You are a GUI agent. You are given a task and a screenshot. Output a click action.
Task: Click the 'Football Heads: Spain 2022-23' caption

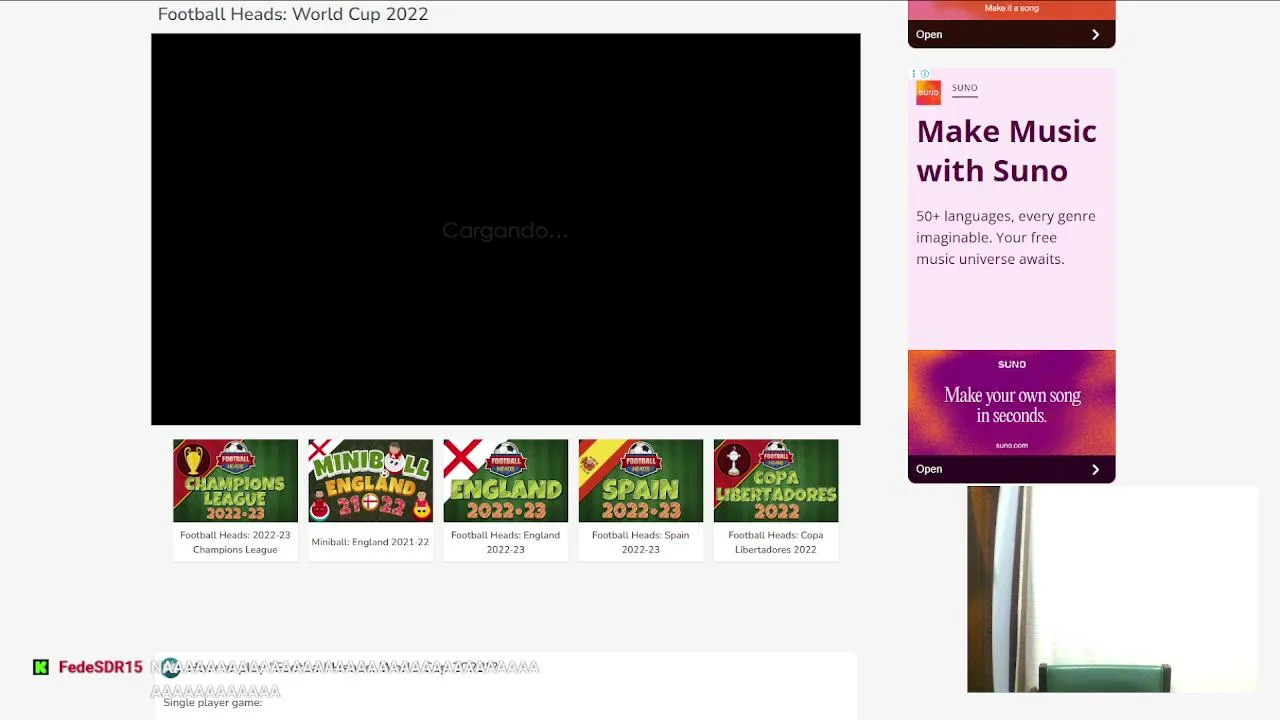(x=640, y=542)
